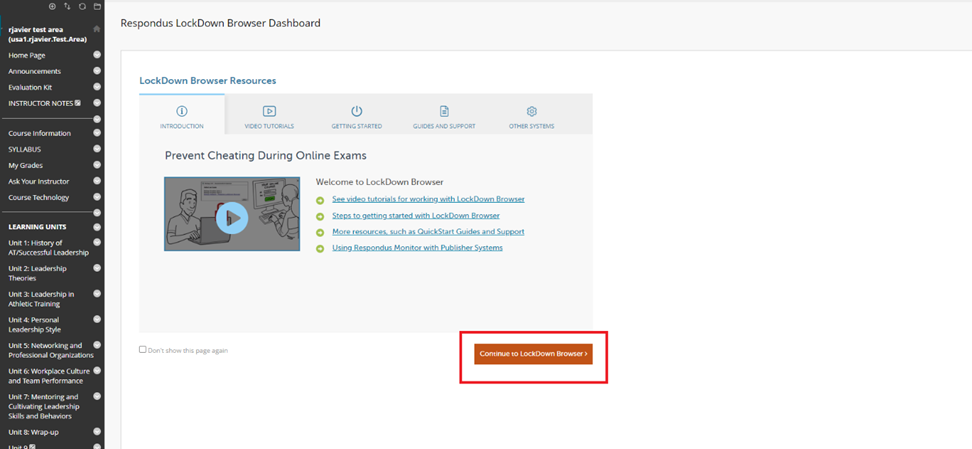Click the reorder menu arrows icon
This screenshot has height=449, width=972.
[x=67, y=6]
